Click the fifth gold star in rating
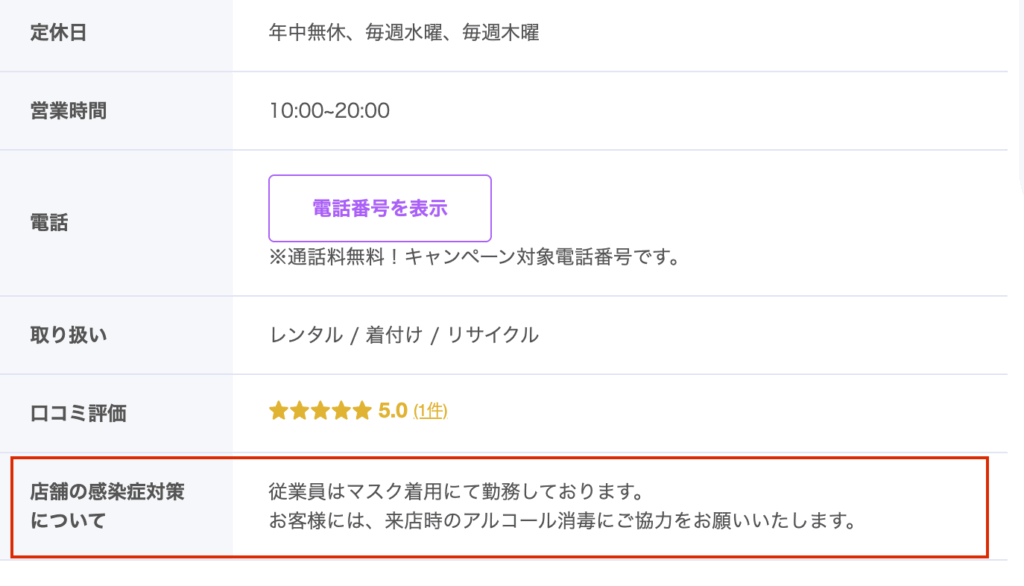Screen dimensions: 1024x586 click(362, 410)
